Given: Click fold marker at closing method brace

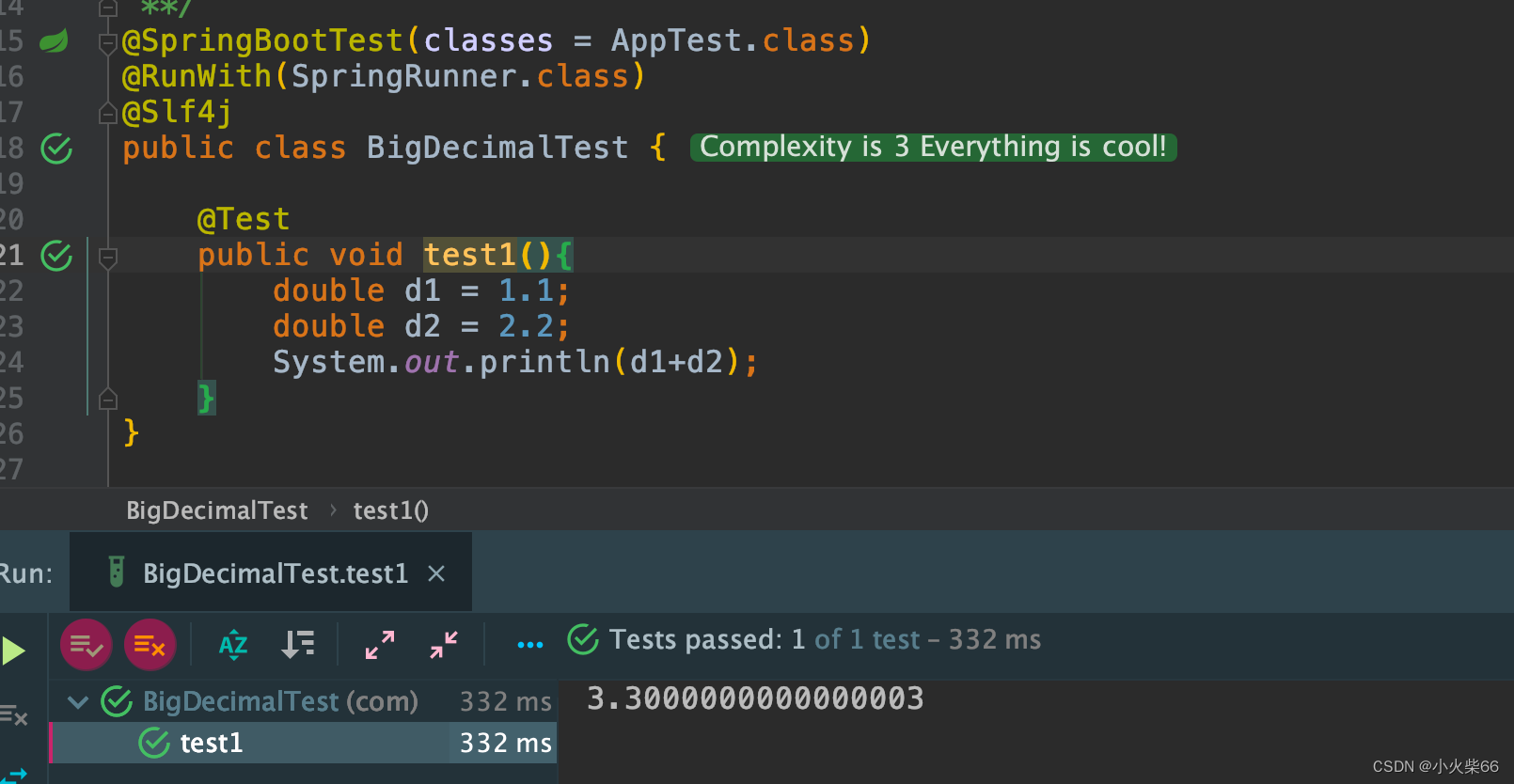Looking at the screenshot, I should (x=108, y=400).
